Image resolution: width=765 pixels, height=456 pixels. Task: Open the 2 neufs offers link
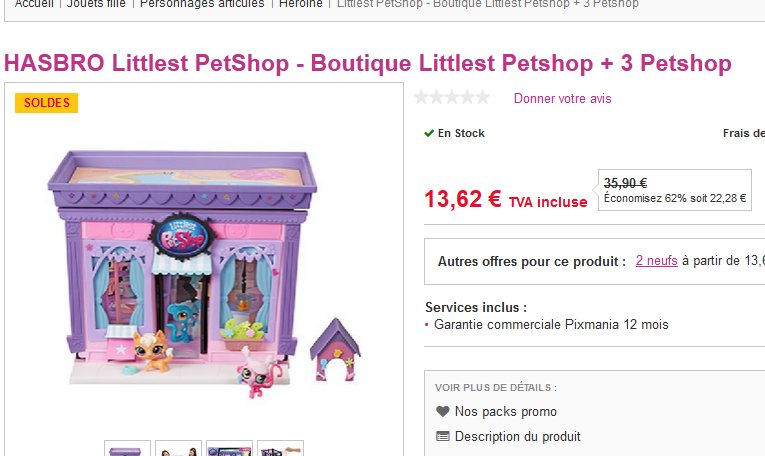pyautogui.click(x=656, y=261)
